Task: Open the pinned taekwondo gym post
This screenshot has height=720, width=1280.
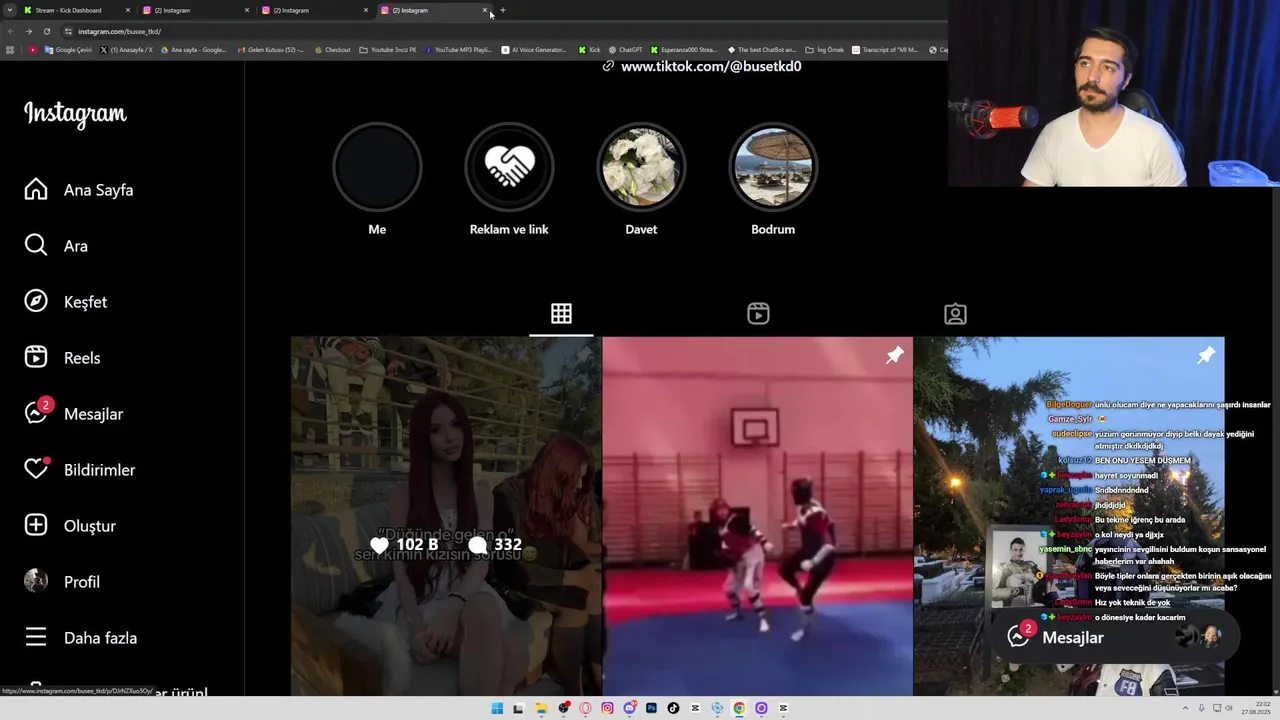Action: [757, 516]
